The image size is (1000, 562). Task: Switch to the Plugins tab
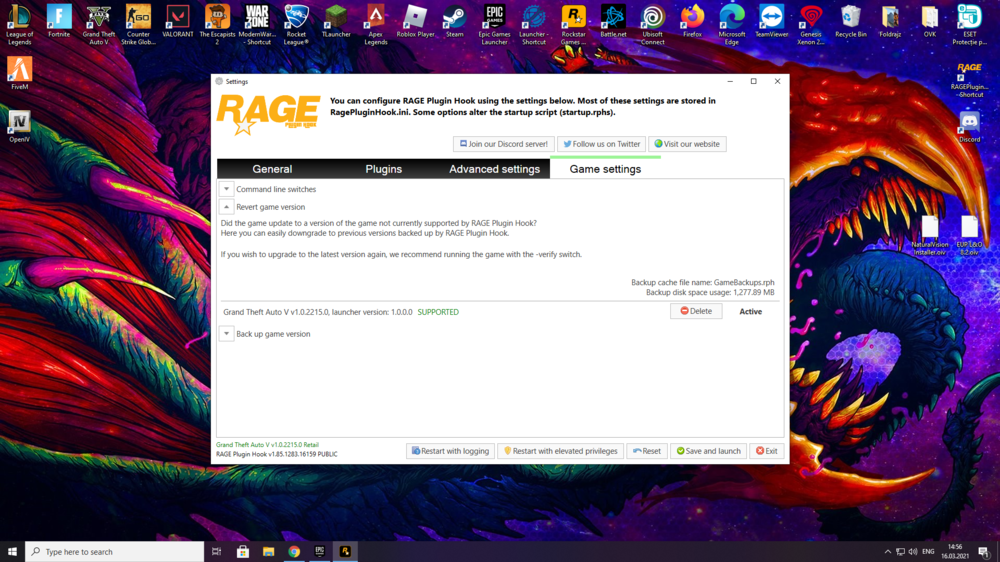click(x=383, y=169)
